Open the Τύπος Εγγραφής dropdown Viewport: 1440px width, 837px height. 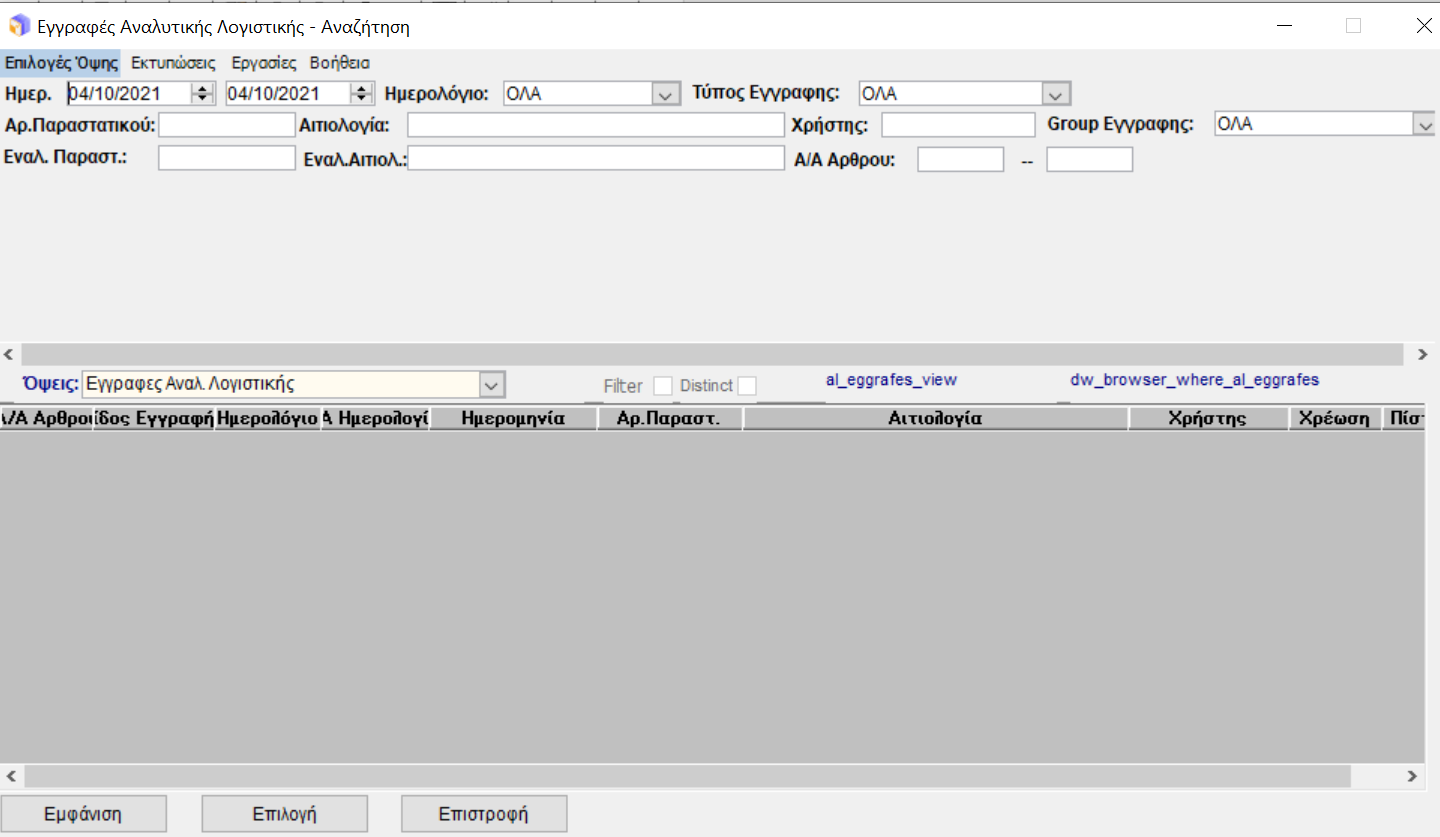[1055, 94]
